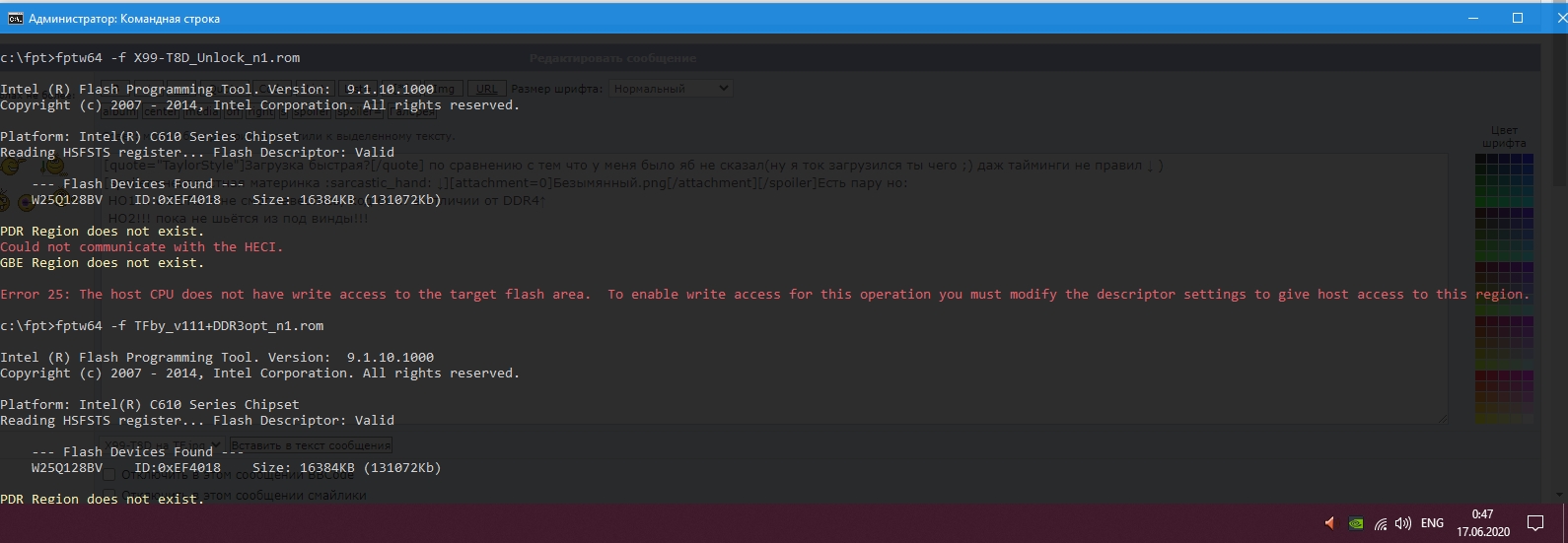Screen dimensions: 1568x543
Task: Click the first Platform: Intel(R) C610 Series Chipset line
Action: [150, 137]
